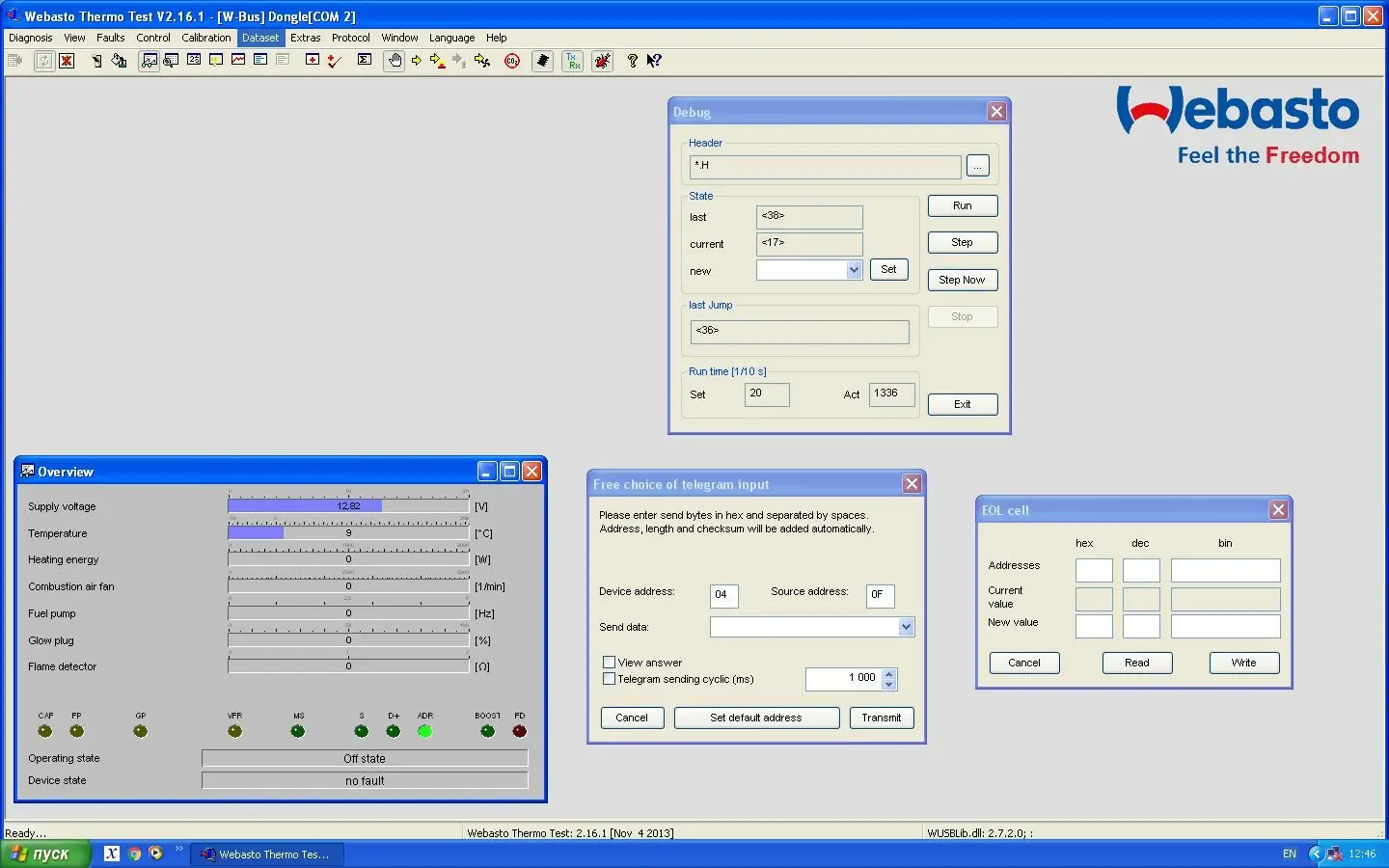
Task: Click the red line chart toolbar icon
Action: tap(238, 61)
